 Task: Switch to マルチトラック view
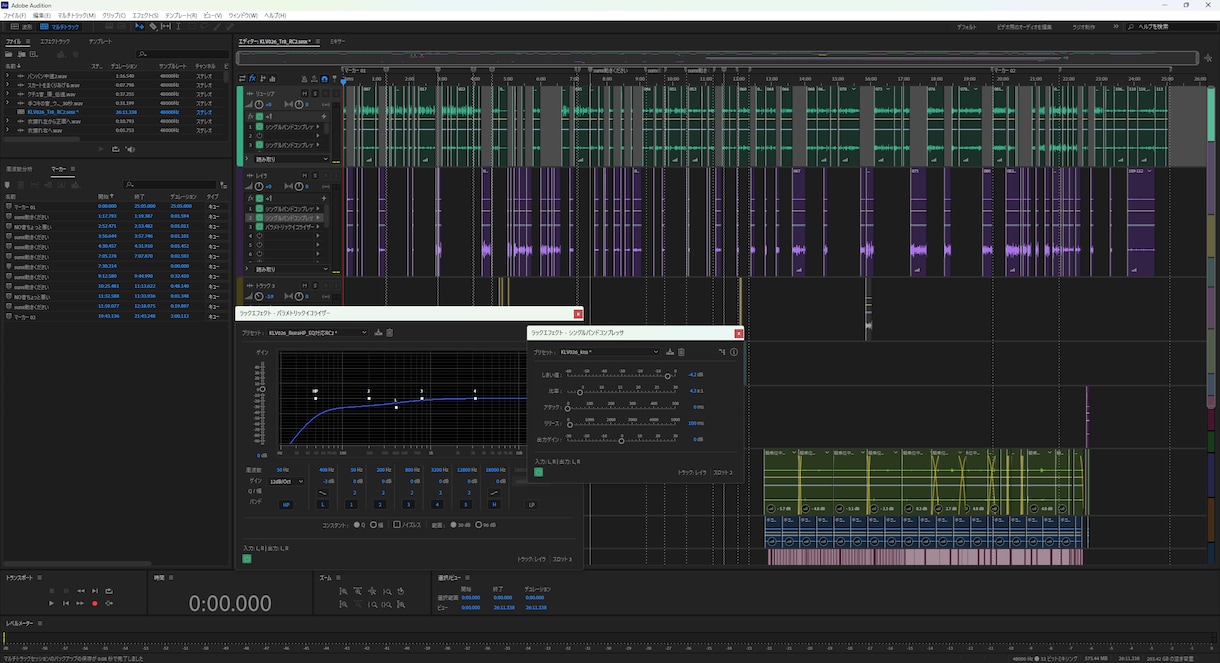pyautogui.click(x=60, y=27)
